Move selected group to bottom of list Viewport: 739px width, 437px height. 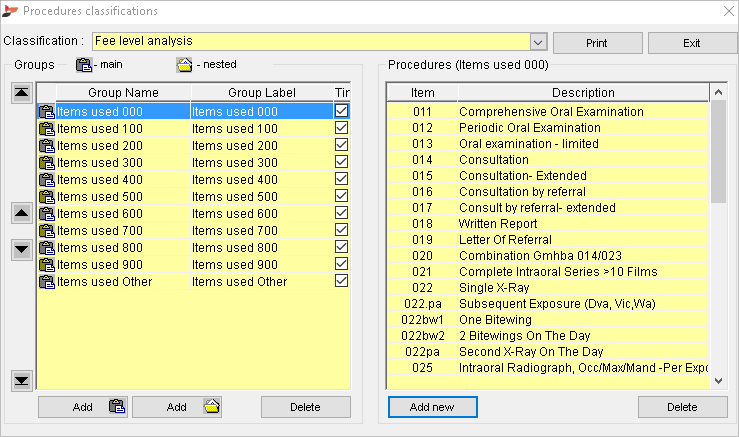pyautogui.click(x=22, y=381)
